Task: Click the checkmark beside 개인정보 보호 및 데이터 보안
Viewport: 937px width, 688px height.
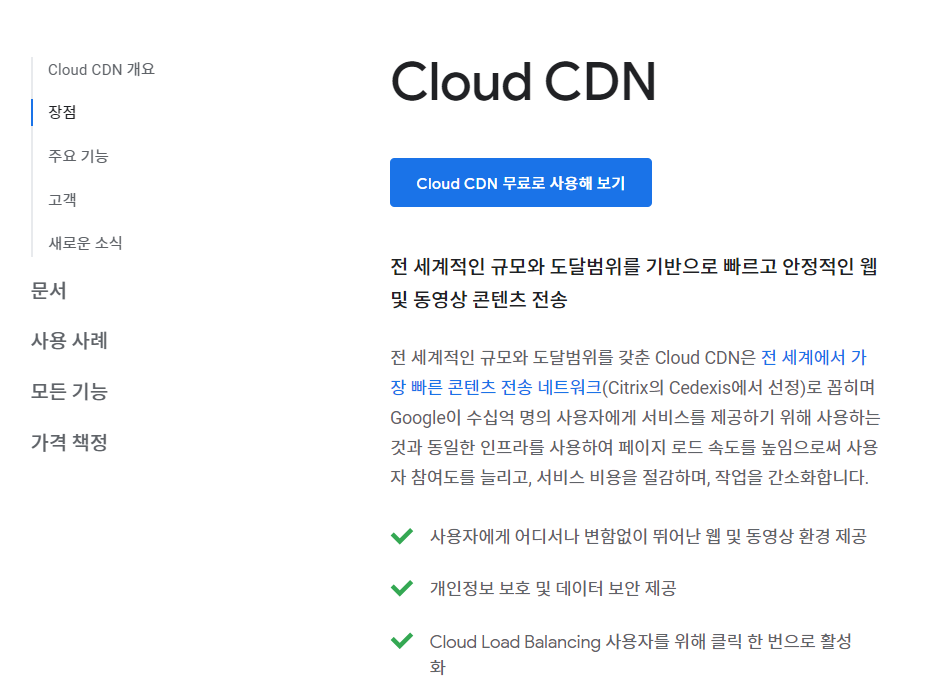Action: pos(402,588)
